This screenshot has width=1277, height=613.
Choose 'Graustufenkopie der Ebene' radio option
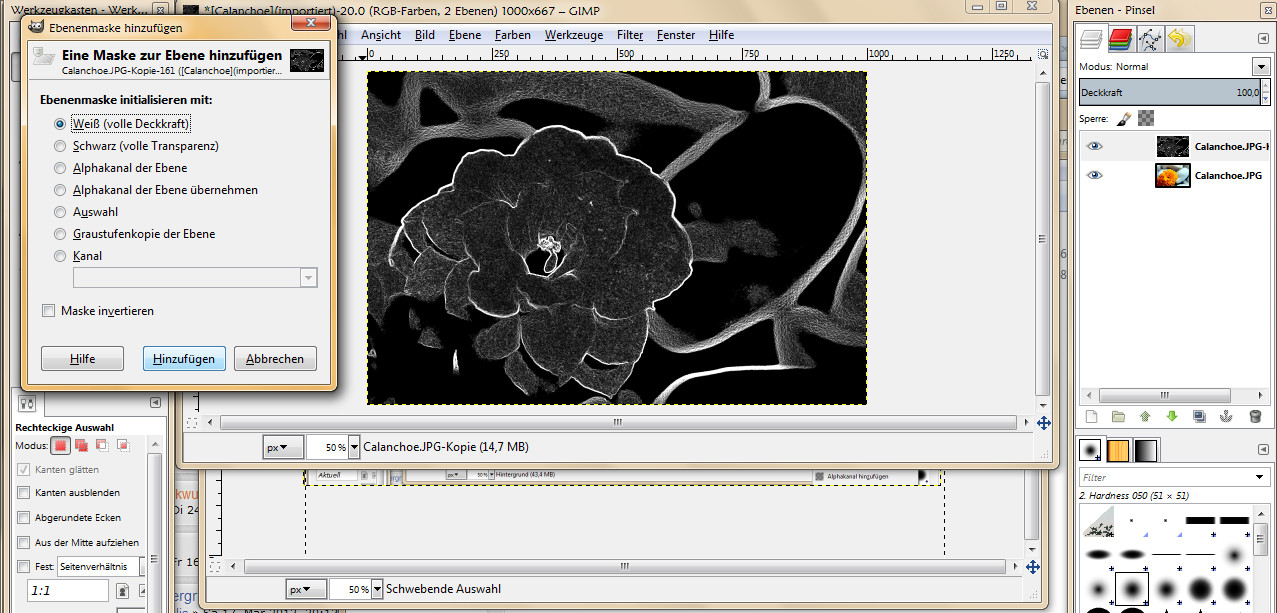pyautogui.click(x=61, y=234)
